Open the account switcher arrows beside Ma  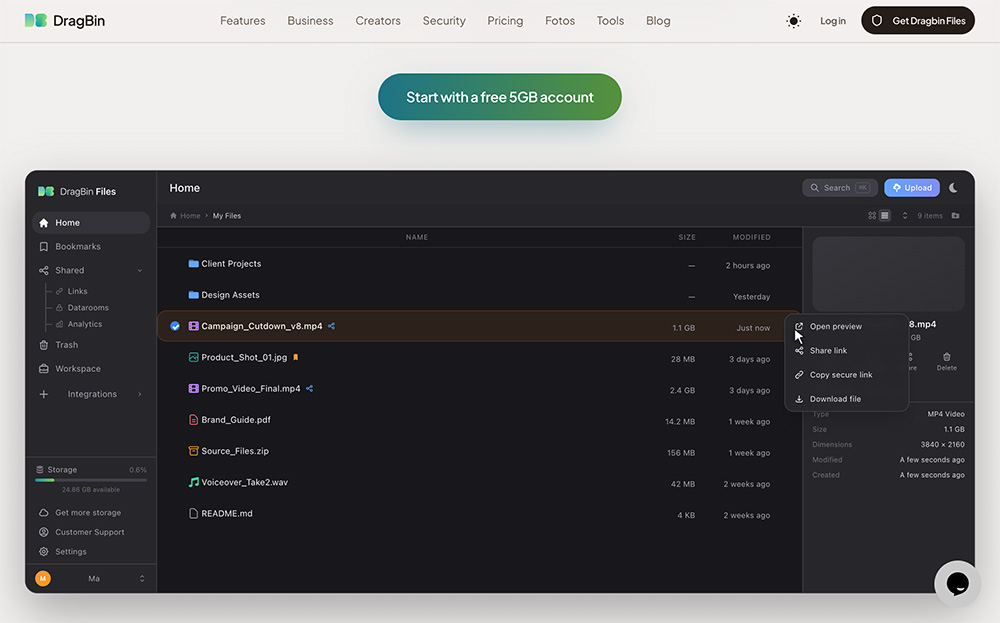coord(142,578)
